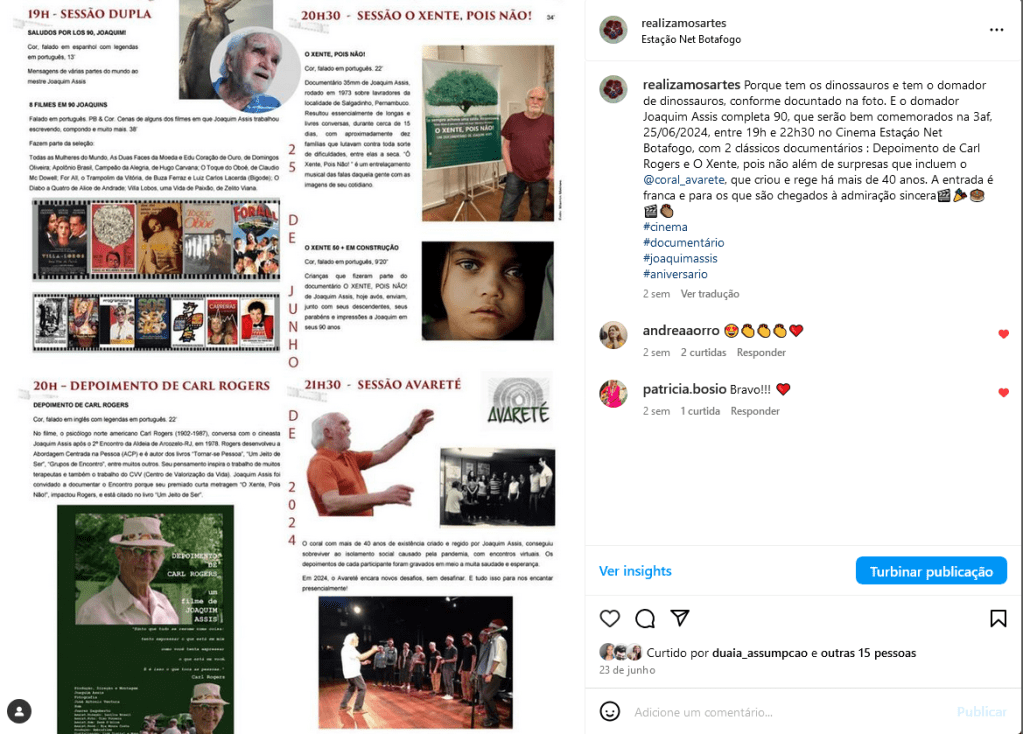Save the post with the bookmark icon
This screenshot has width=1023, height=734.
(998, 618)
